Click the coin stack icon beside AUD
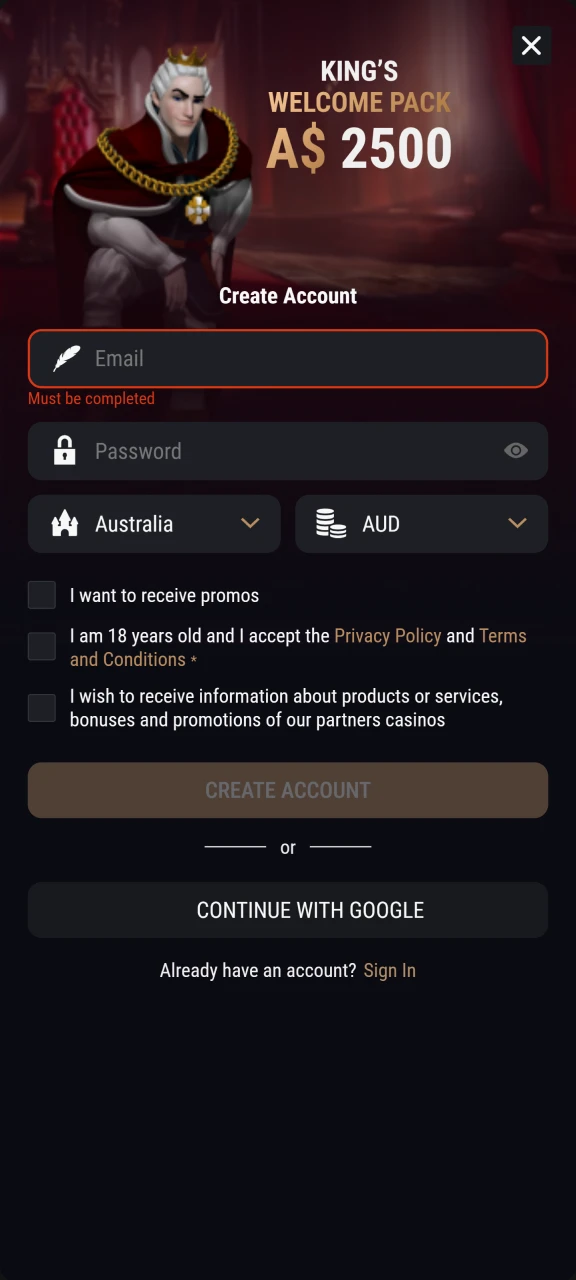 point(331,523)
